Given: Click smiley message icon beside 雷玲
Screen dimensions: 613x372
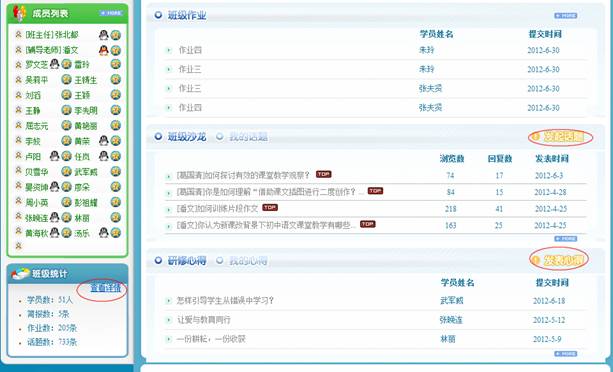Looking at the screenshot, I should [115, 64].
